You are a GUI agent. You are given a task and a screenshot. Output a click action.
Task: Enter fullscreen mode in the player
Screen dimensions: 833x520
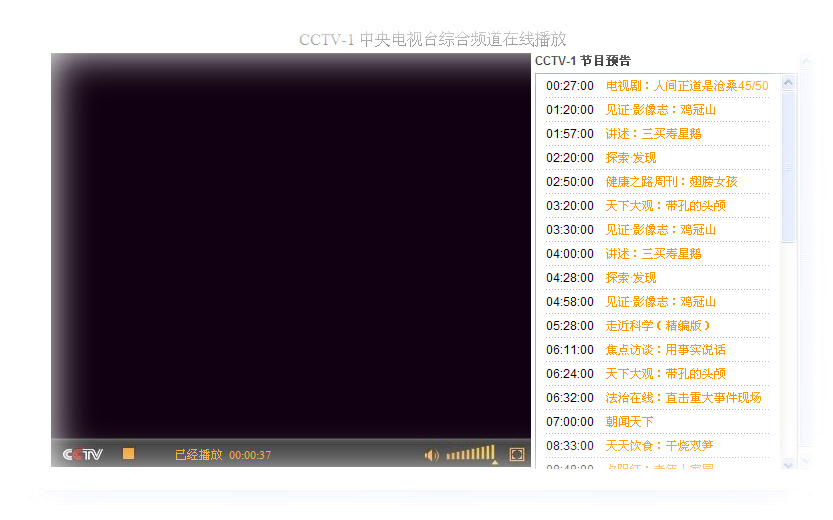tap(517, 454)
